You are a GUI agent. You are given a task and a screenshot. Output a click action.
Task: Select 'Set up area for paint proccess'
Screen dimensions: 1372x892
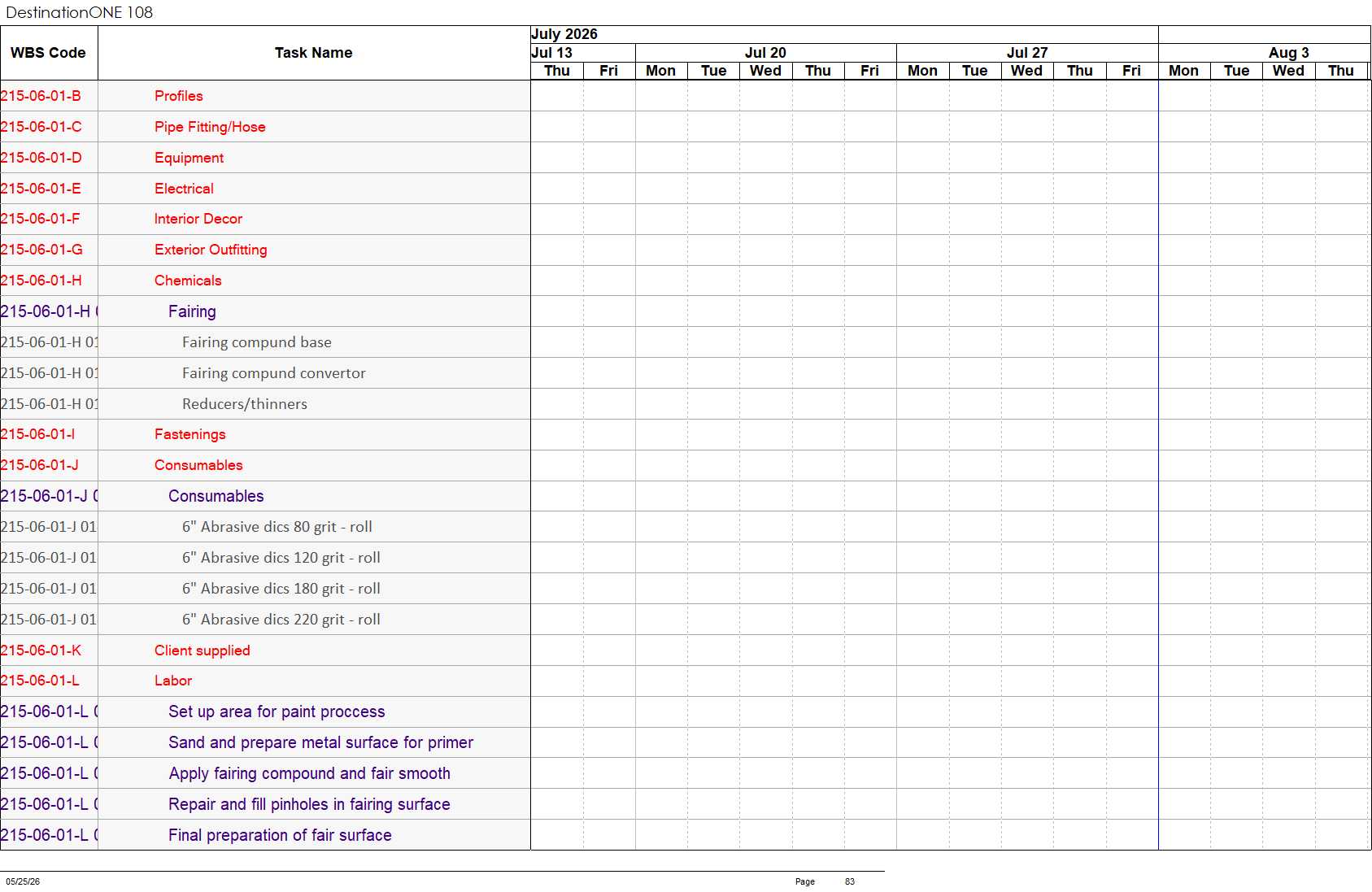tap(277, 711)
